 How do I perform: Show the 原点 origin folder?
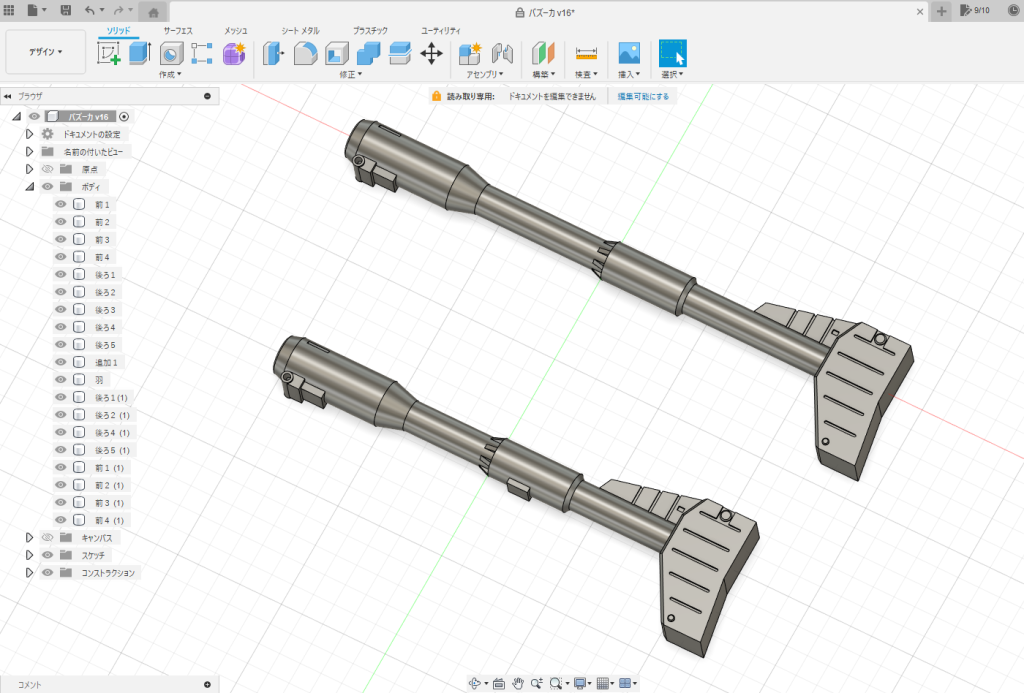tap(47, 169)
